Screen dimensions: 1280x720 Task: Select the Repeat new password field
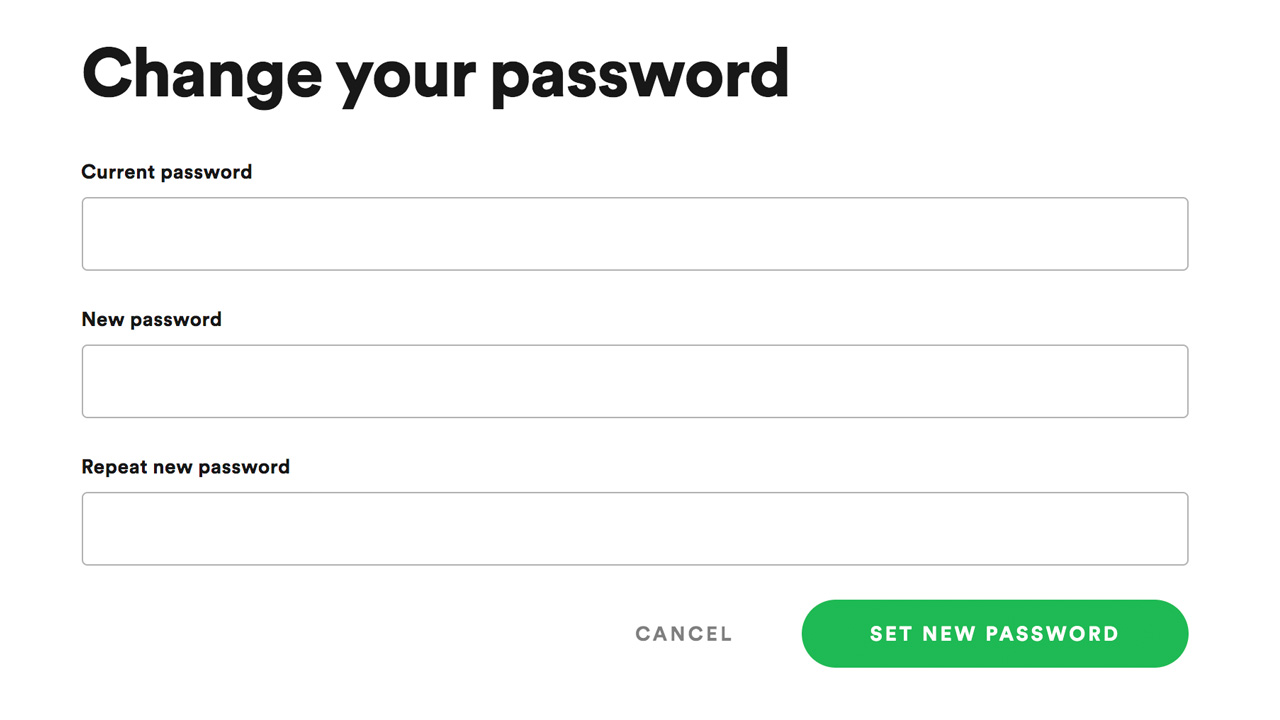pyautogui.click(x=634, y=528)
